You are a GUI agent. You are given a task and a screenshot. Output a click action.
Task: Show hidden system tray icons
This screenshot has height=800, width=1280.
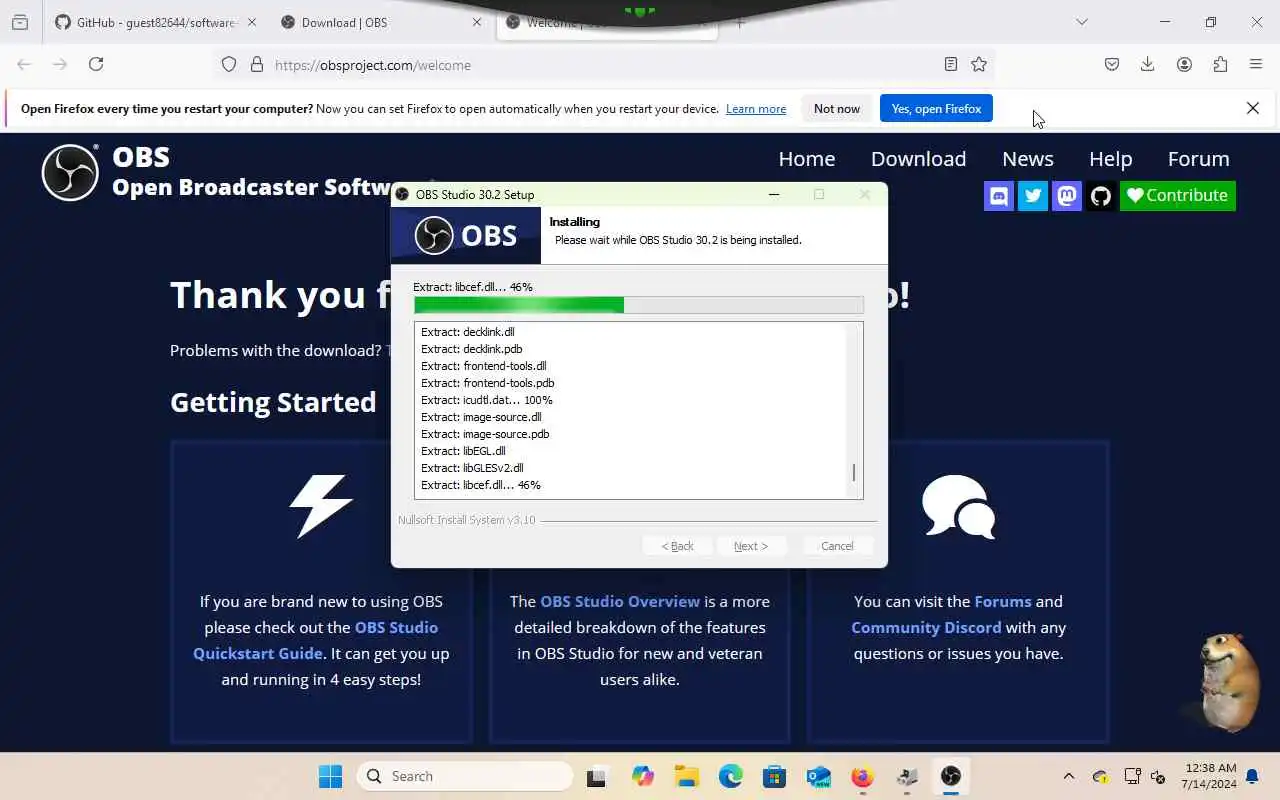(x=1068, y=776)
